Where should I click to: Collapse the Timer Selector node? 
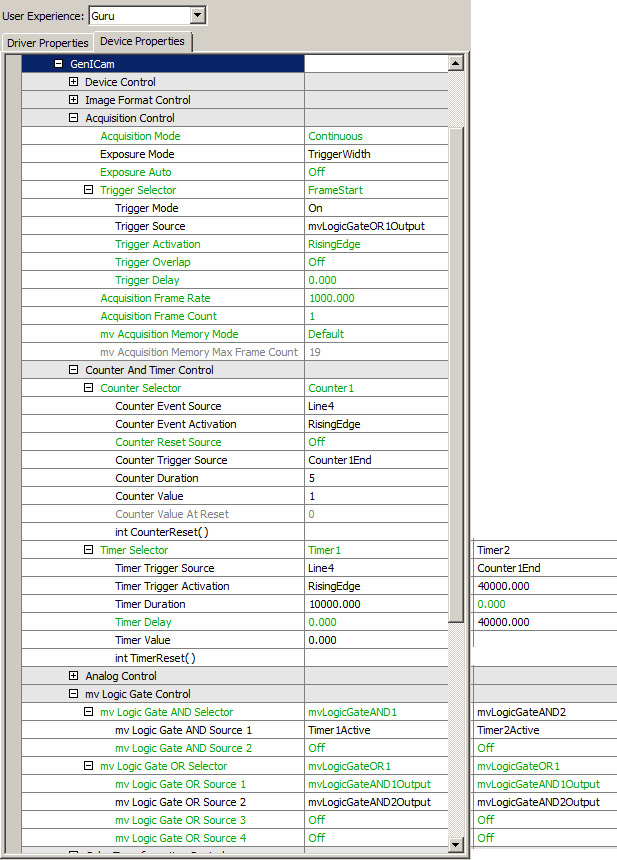(x=89, y=550)
